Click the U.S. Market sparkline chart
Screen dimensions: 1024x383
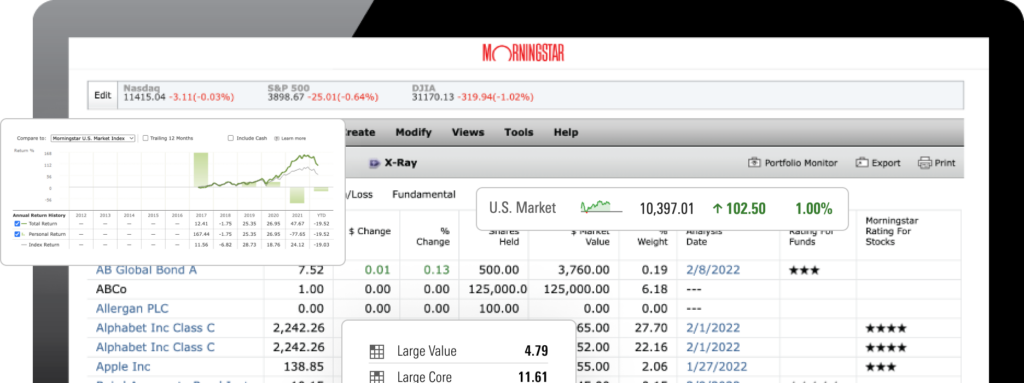tap(601, 208)
